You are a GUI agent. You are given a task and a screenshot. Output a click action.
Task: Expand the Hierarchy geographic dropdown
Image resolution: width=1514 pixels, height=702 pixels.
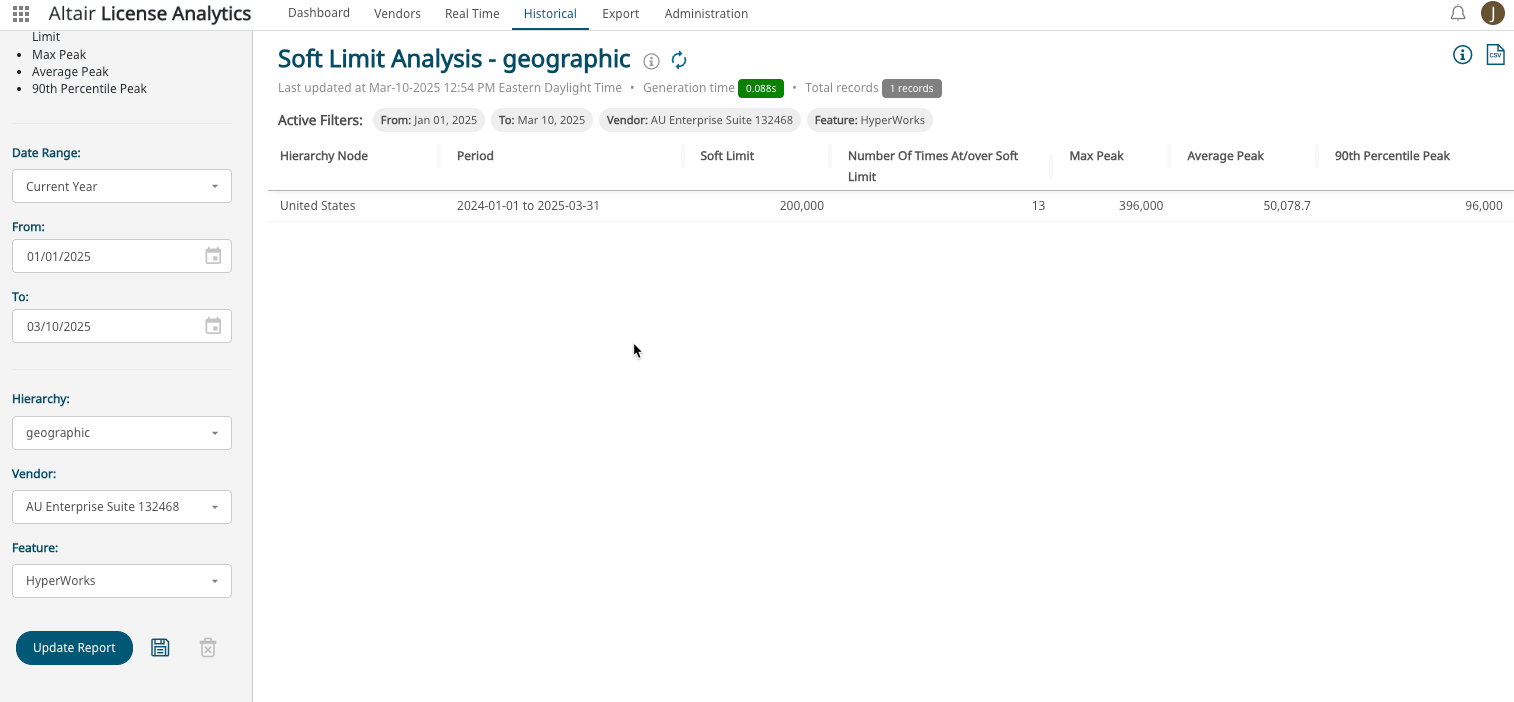click(122, 433)
